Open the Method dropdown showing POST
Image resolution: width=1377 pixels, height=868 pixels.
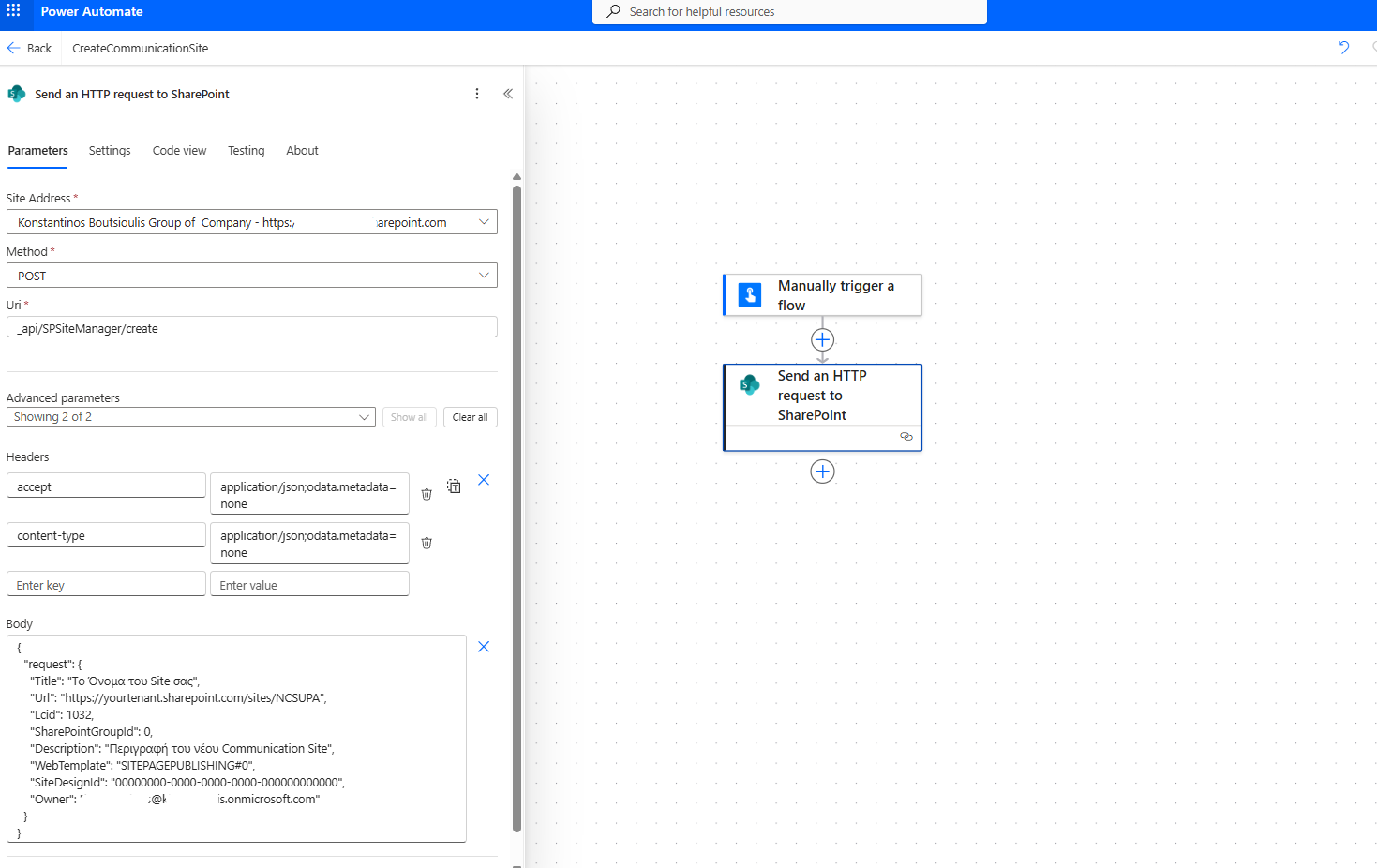click(x=484, y=276)
